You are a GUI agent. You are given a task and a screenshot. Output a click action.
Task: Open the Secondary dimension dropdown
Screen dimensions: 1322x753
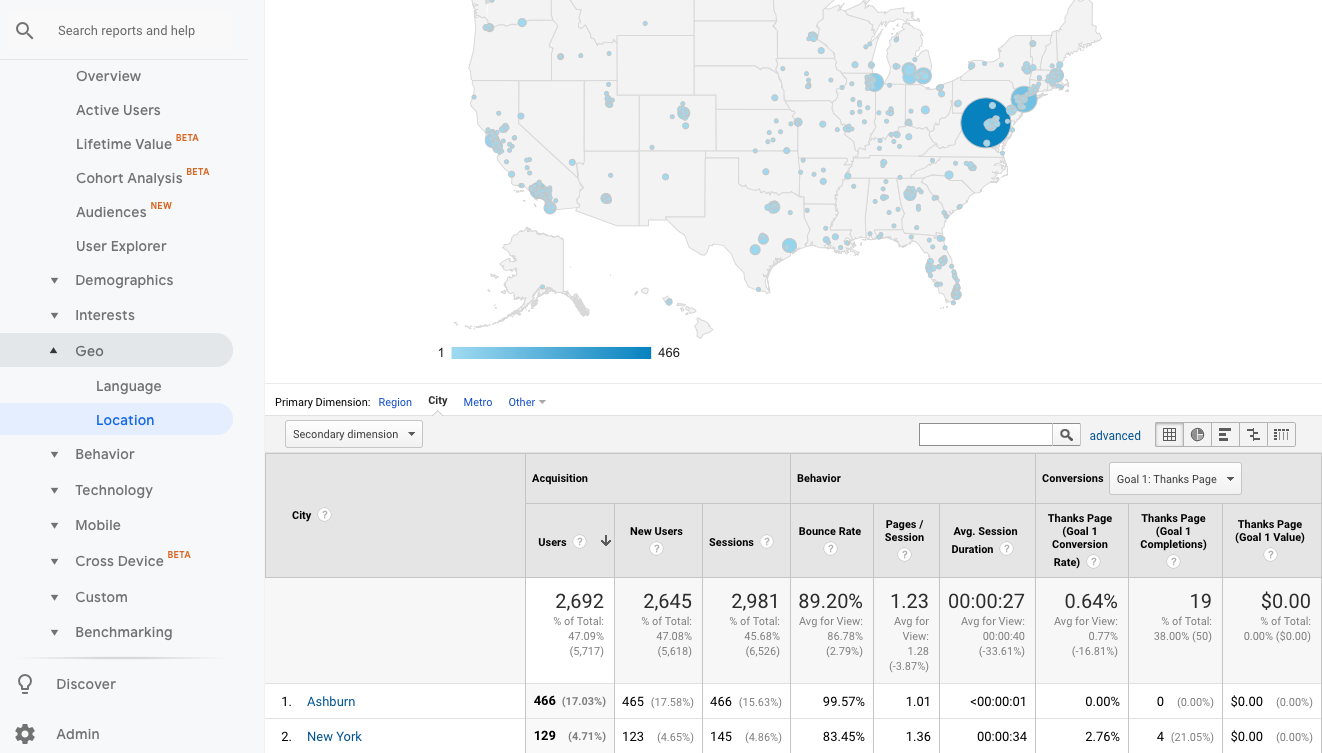[353, 434]
